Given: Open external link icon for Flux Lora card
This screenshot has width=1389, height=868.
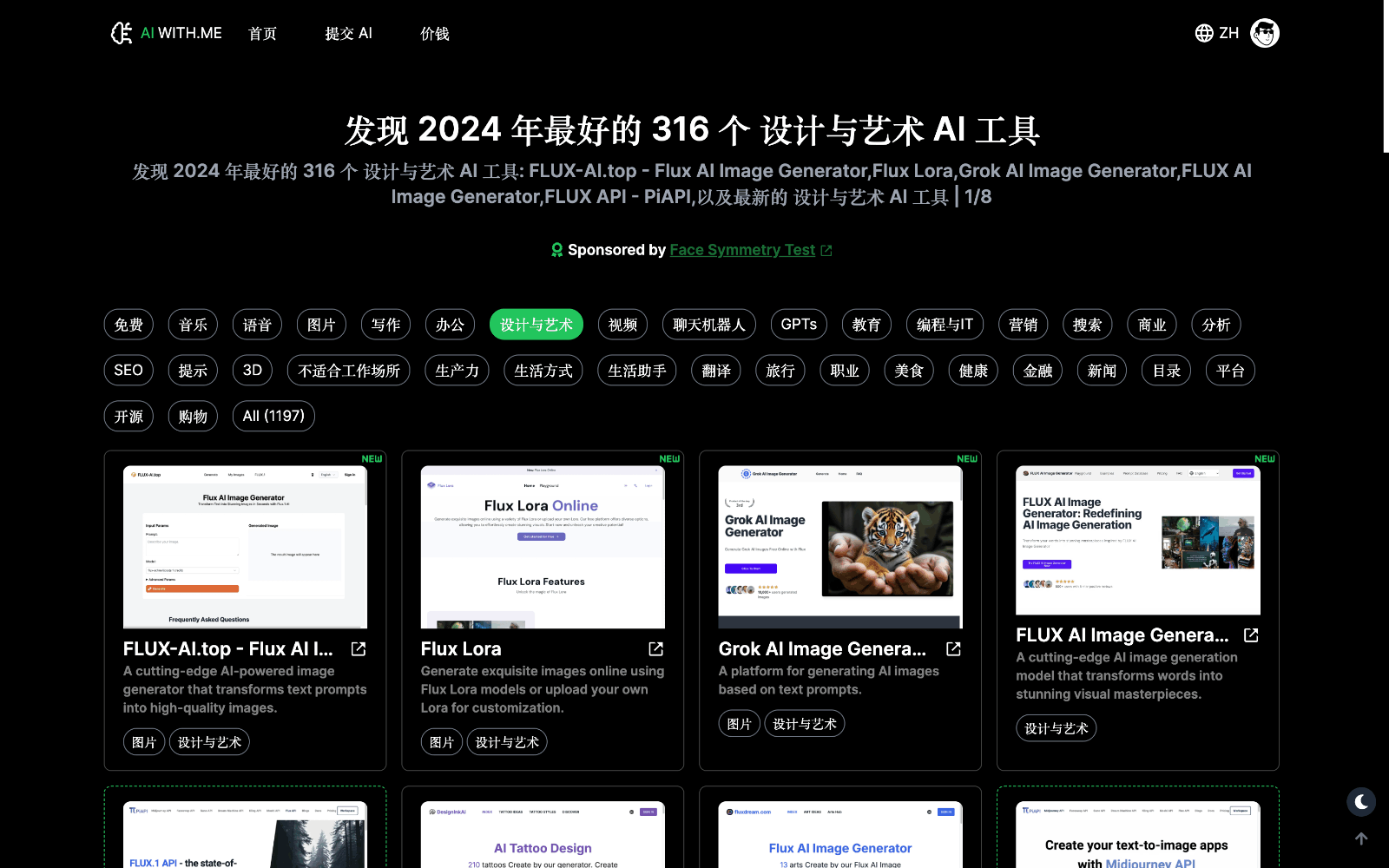Looking at the screenshot, I should [x=655, y=649].
